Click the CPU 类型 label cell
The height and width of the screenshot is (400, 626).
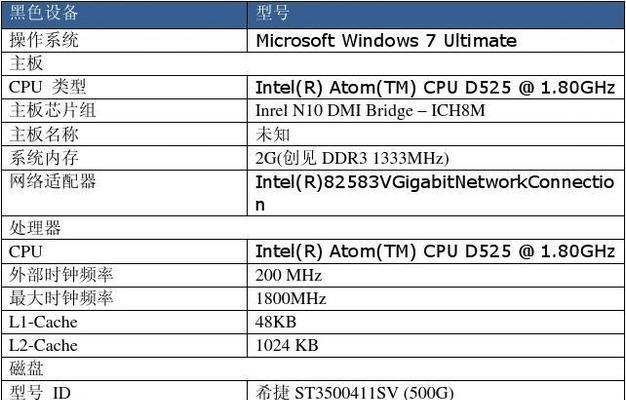click(124, 87)
